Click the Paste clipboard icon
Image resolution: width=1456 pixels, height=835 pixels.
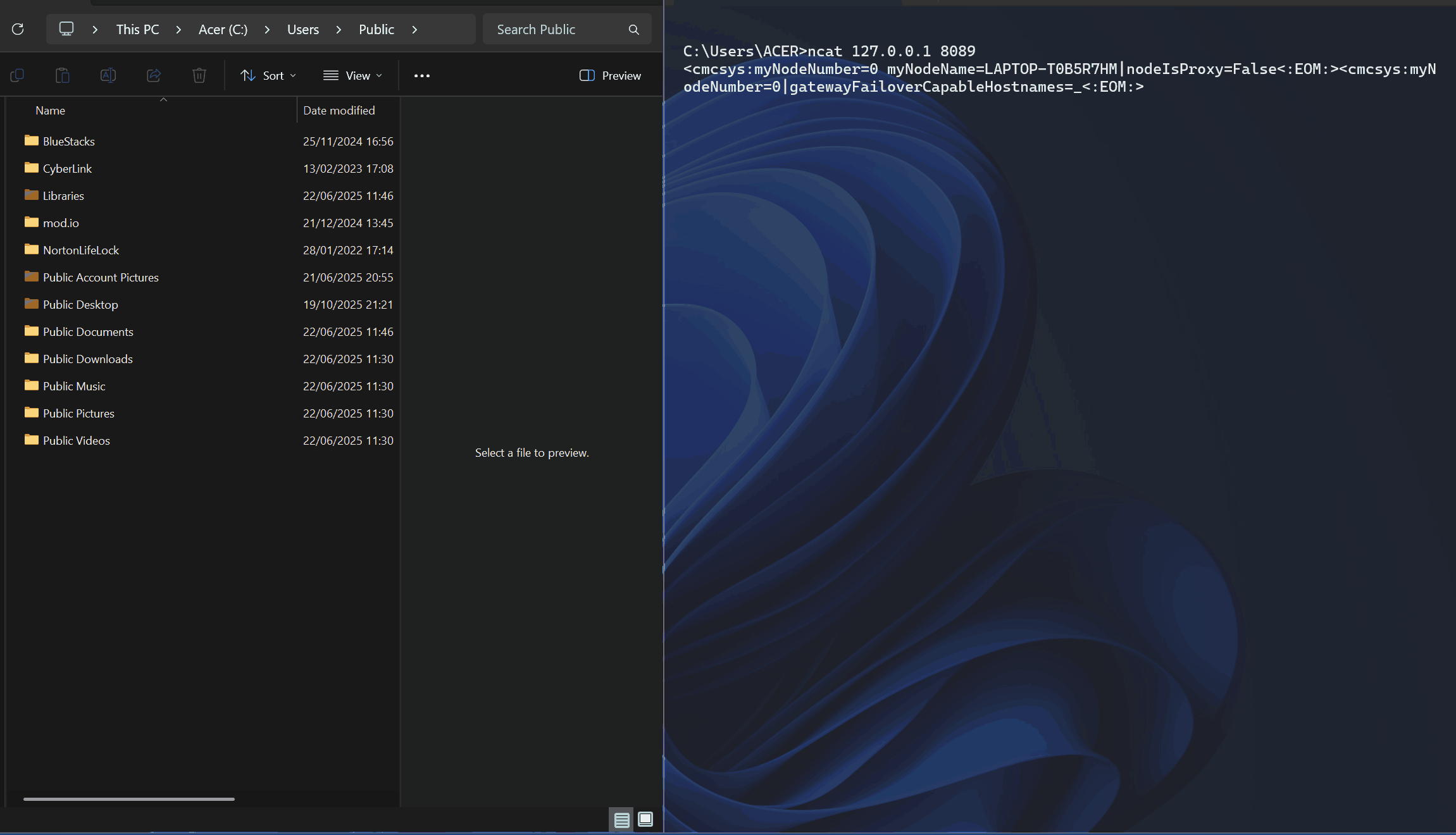click(63, 75)
